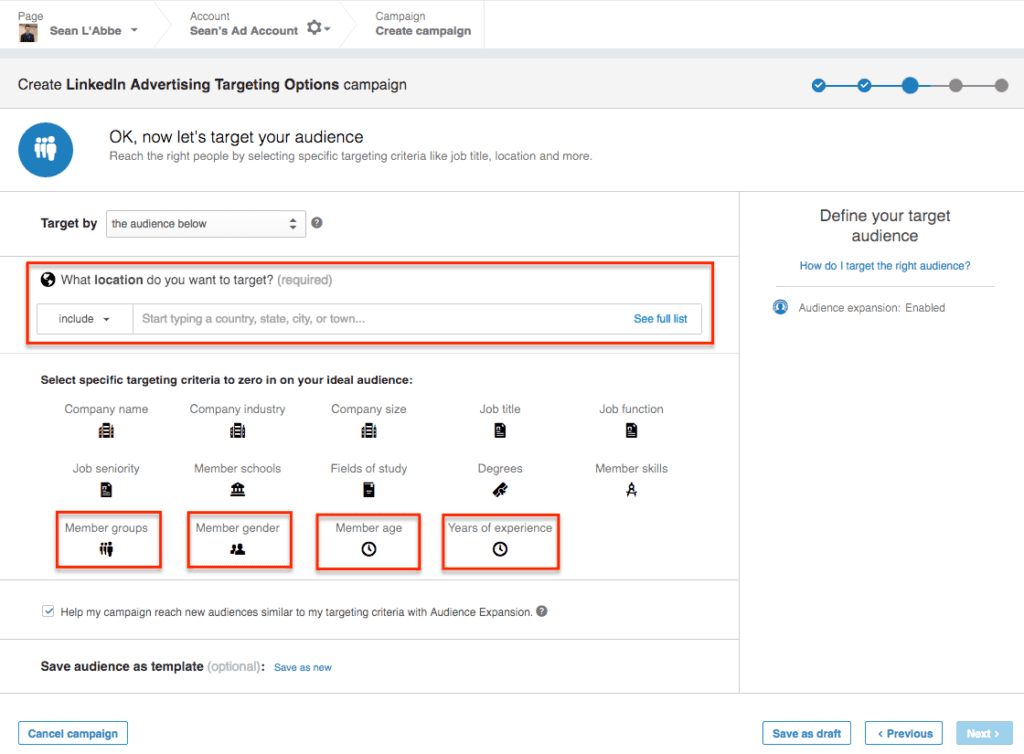
Task: Choose the Member age targeting criterion
Action: [367, 548]
